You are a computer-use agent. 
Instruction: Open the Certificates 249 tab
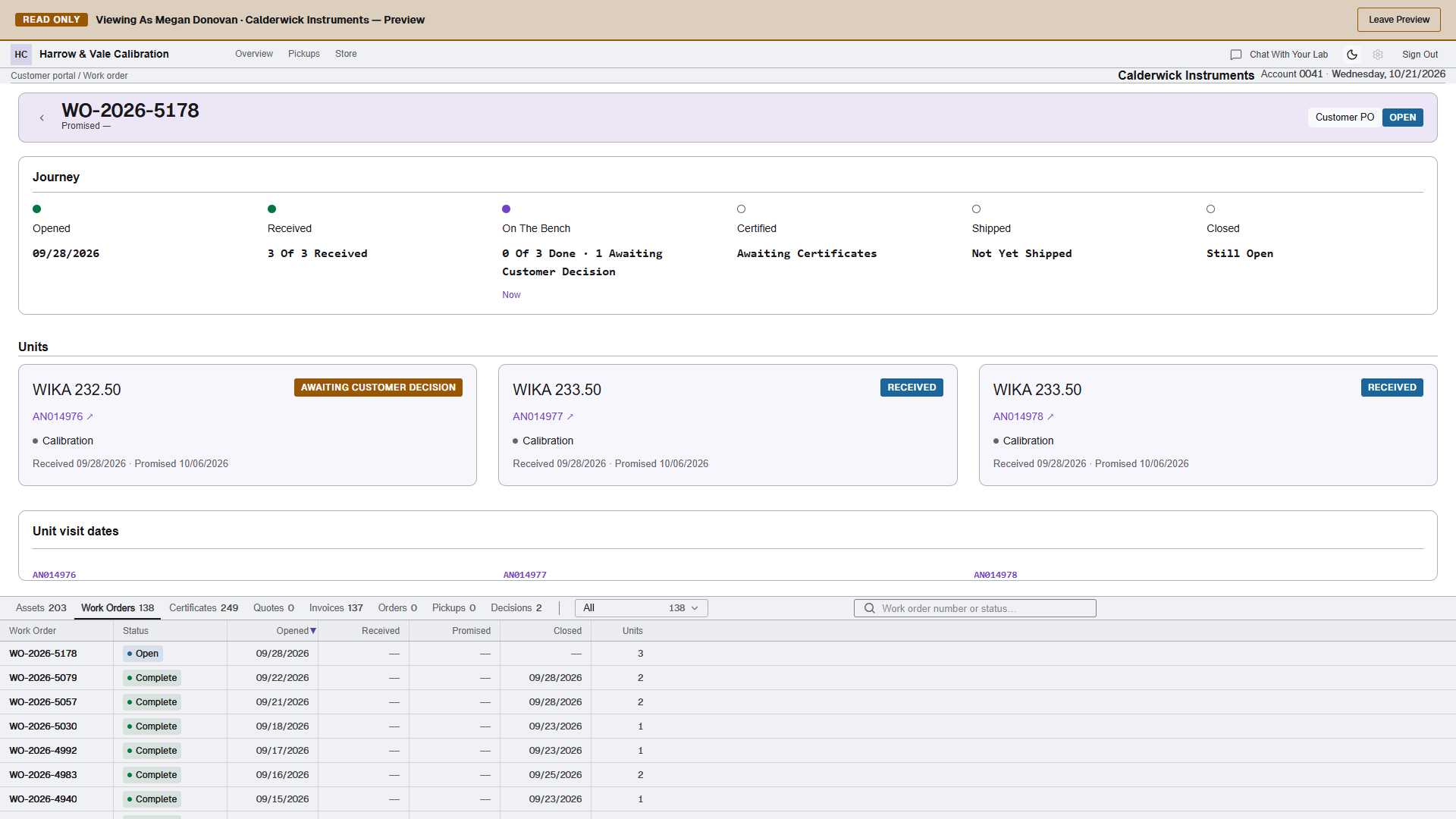coord(203,608)
